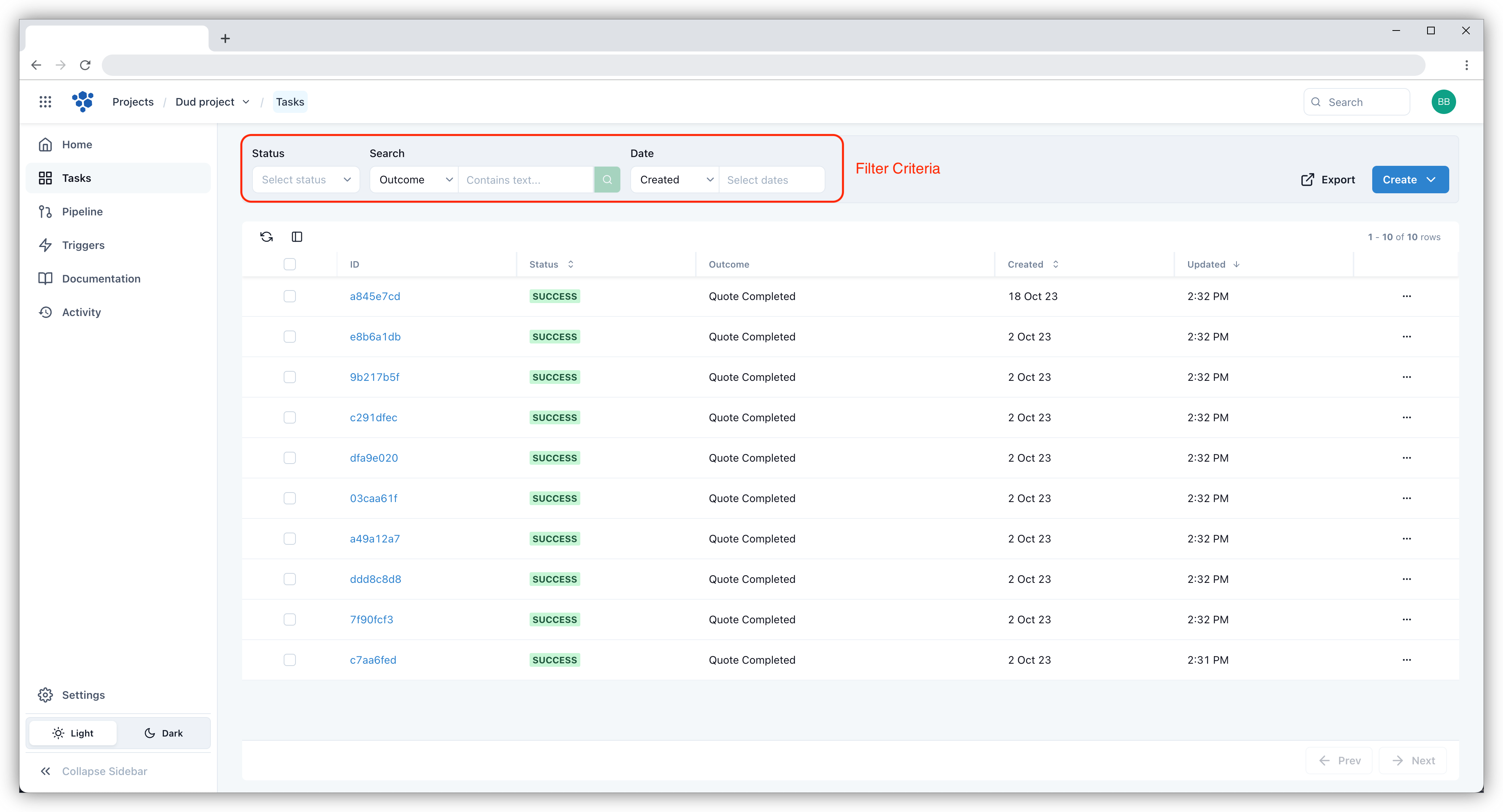The width and height of the screenshot is (1503, 812).
Task: Open the column layout toggle icon
Action: pyautogui.click(x=297, y=237)
